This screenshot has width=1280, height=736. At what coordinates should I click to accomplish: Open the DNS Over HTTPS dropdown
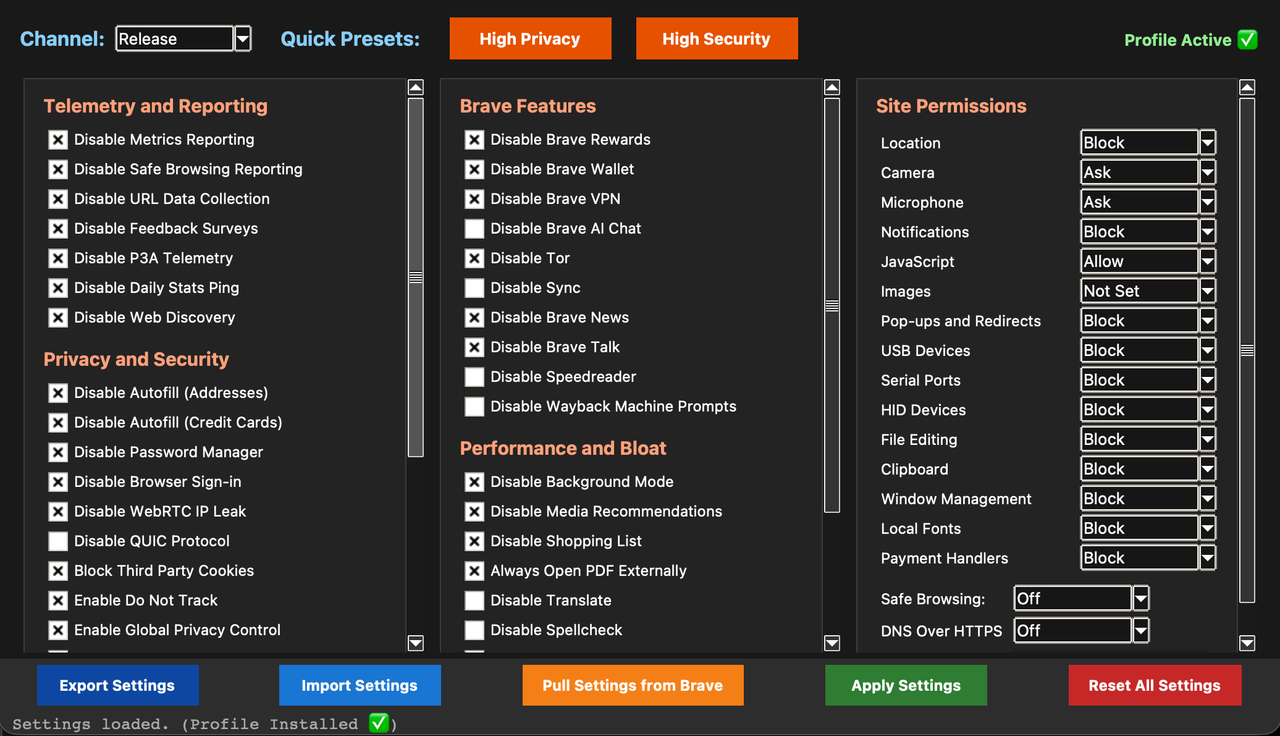pyautogui.click(x=1081, y=631)
